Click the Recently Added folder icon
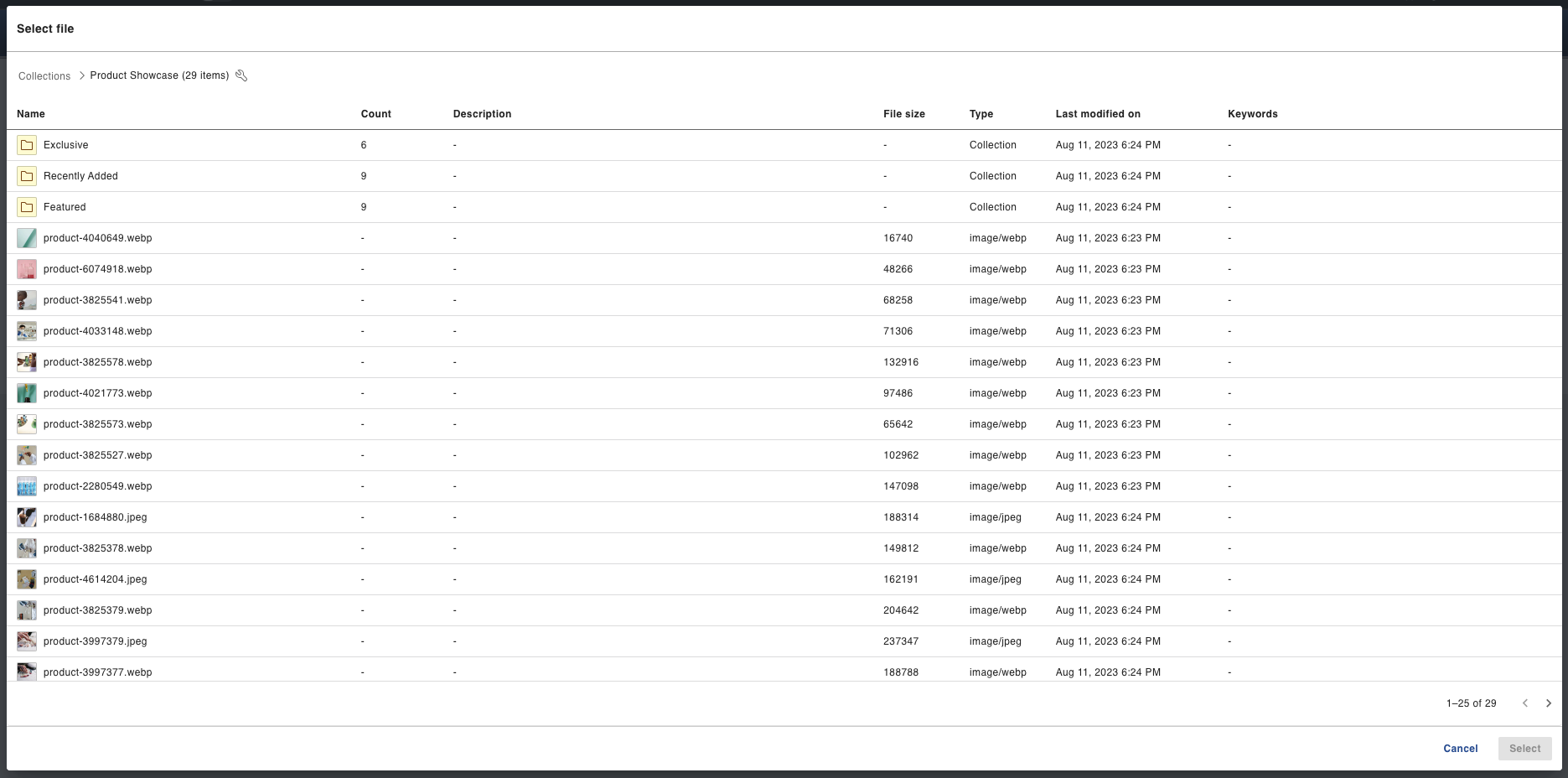The width and height of the screenshot is (1568, 778). click(x=27, y=176)
